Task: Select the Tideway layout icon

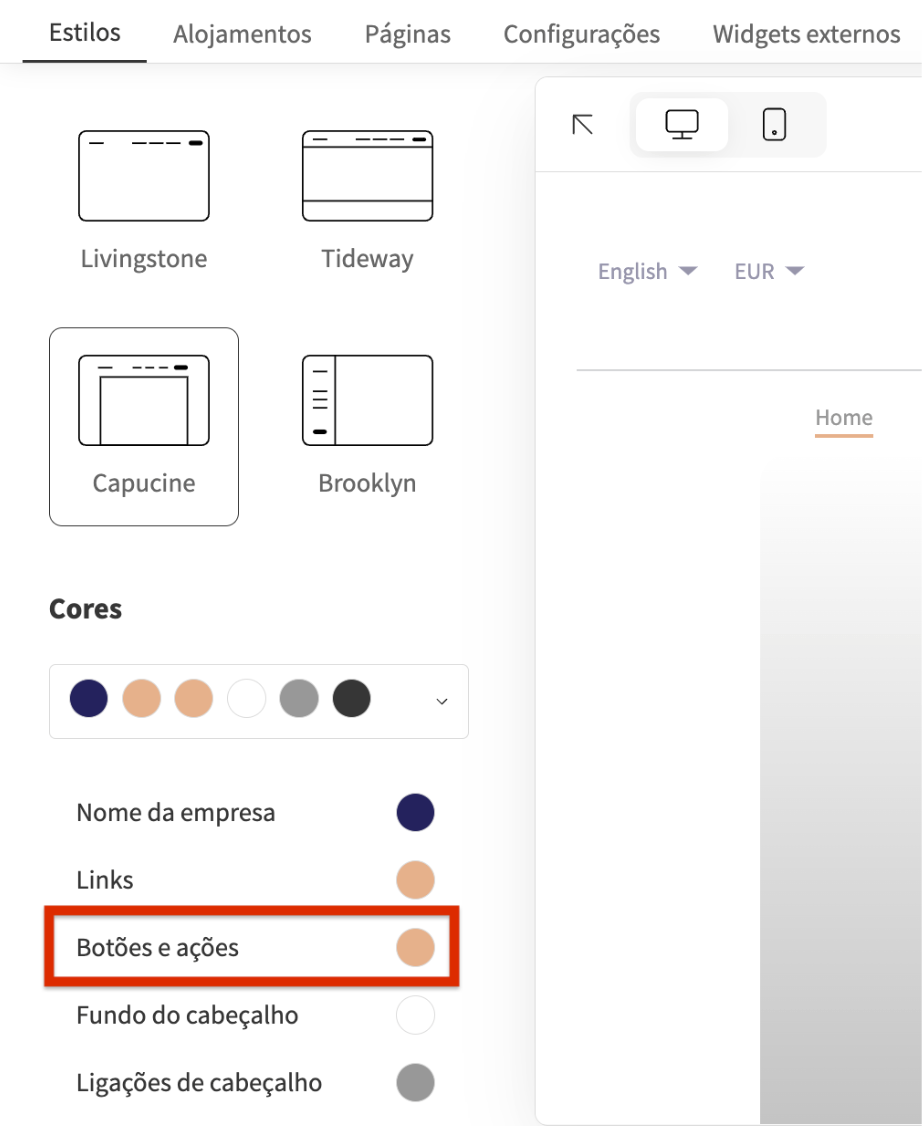Action: tap(367, 176)
